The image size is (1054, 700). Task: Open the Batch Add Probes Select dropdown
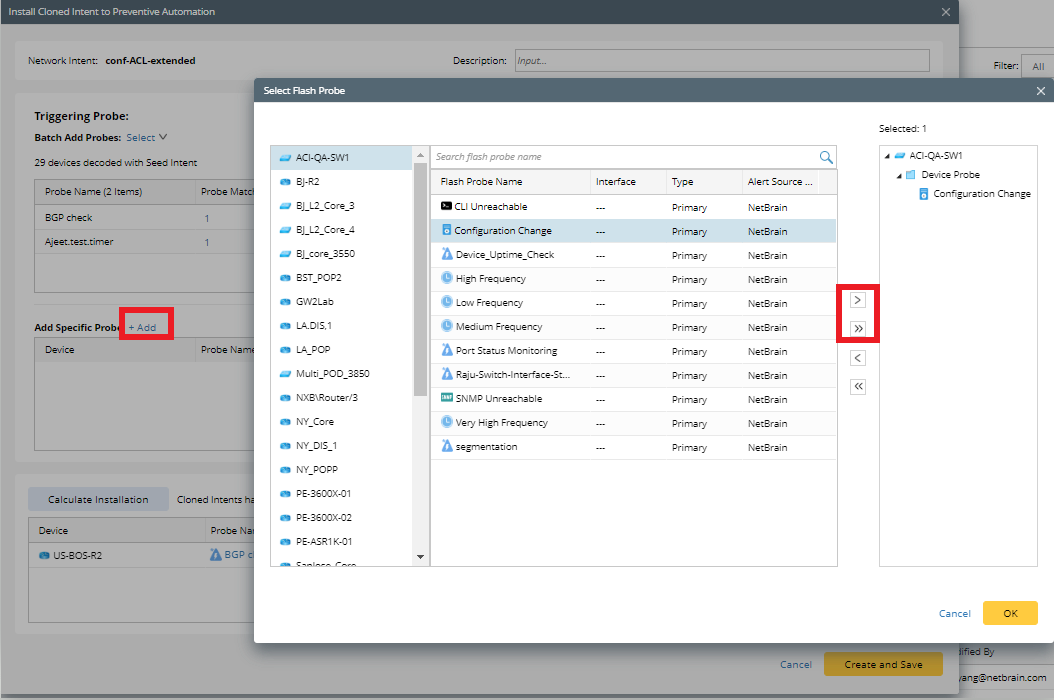click(147, 137)
